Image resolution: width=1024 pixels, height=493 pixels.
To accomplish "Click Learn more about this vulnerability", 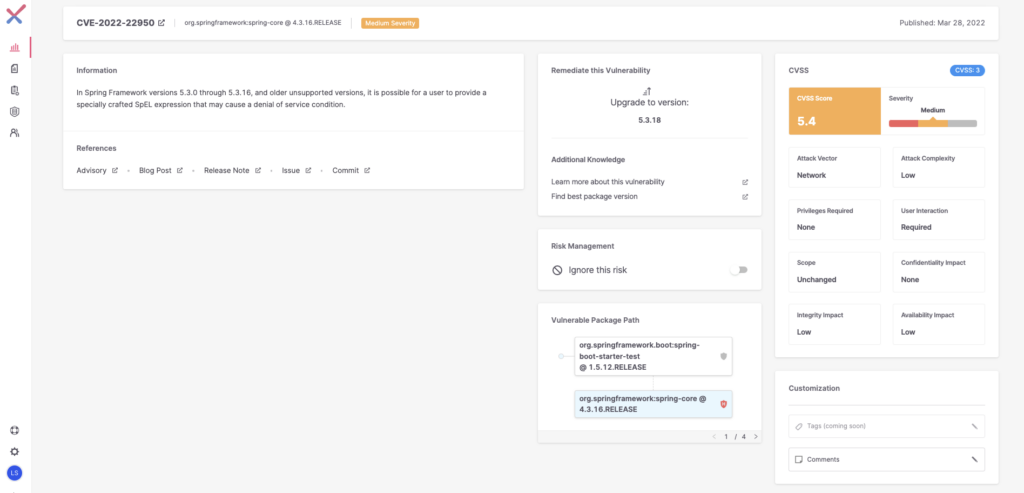I will (x=608, y=182).
